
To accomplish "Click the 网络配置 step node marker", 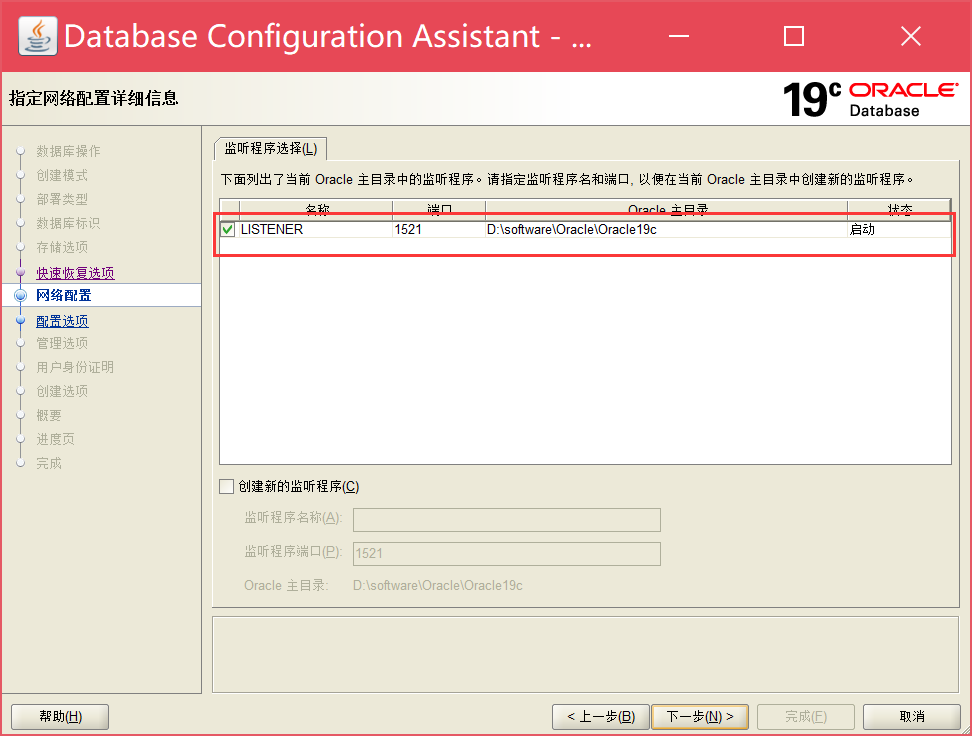I will (x=21, y=295).
